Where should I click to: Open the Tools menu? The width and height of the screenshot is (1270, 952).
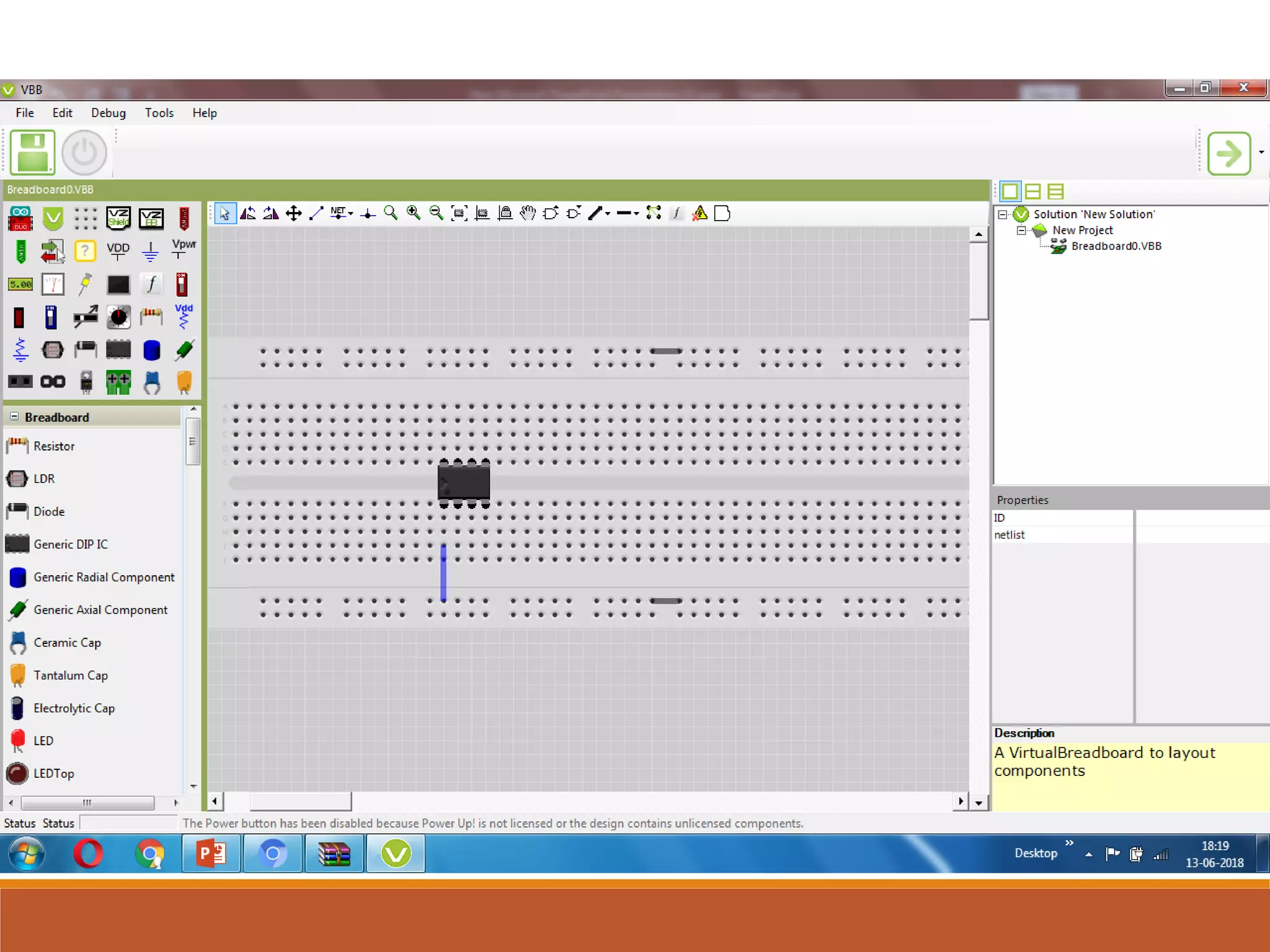tap(159, 113)
